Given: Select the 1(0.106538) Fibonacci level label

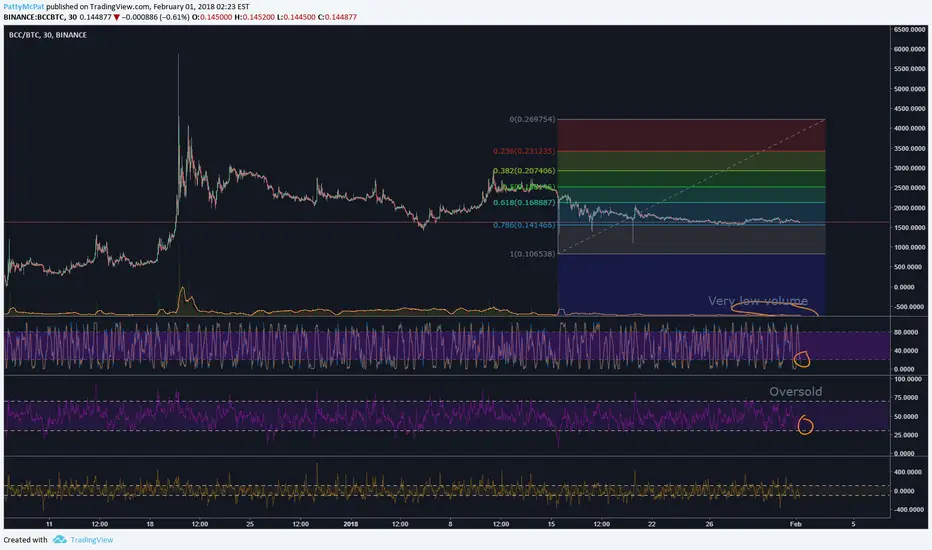Looking at the screenshot, I should tap(532, 254).
